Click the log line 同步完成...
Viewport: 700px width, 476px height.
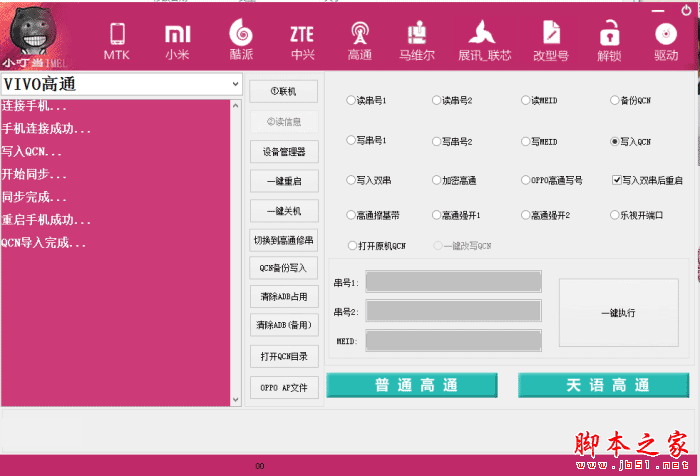(34, 197)
